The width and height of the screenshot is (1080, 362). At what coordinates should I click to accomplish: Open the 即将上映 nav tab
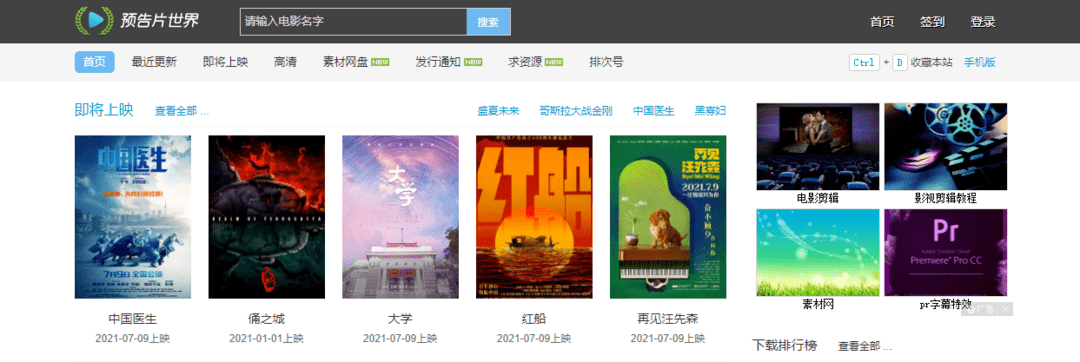click(225, 62)
